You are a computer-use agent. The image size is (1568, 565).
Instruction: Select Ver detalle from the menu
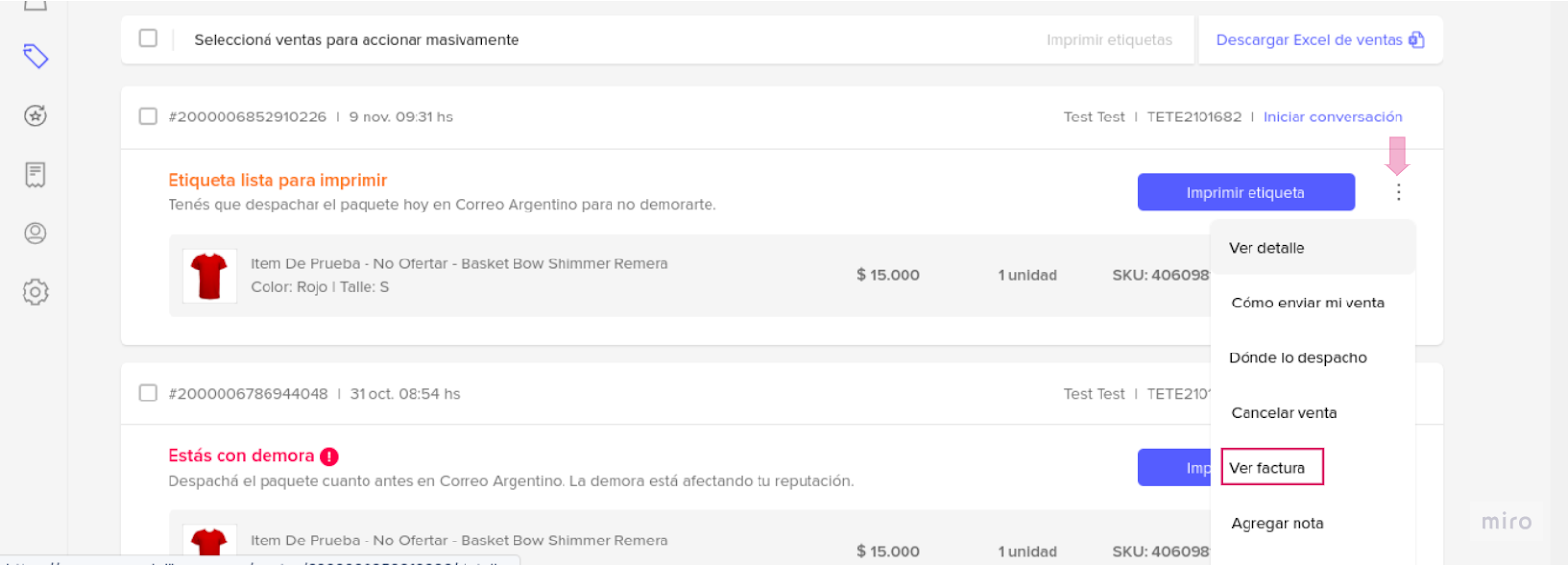[1266, 248]
